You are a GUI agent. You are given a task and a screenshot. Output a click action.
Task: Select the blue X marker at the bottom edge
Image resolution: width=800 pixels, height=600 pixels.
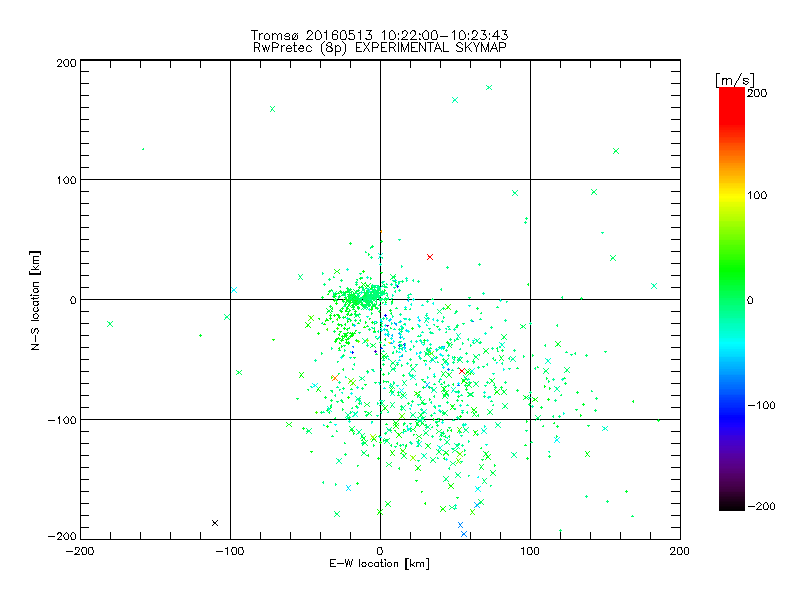(464, 534)
